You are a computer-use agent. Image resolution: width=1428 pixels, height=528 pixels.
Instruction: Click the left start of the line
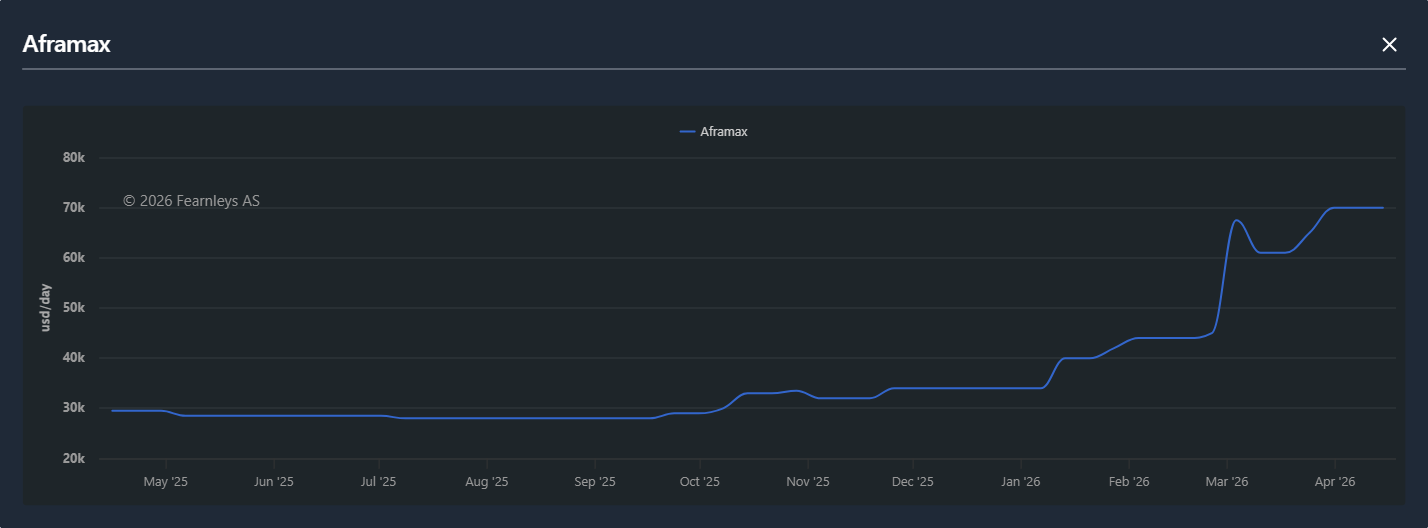112,411
